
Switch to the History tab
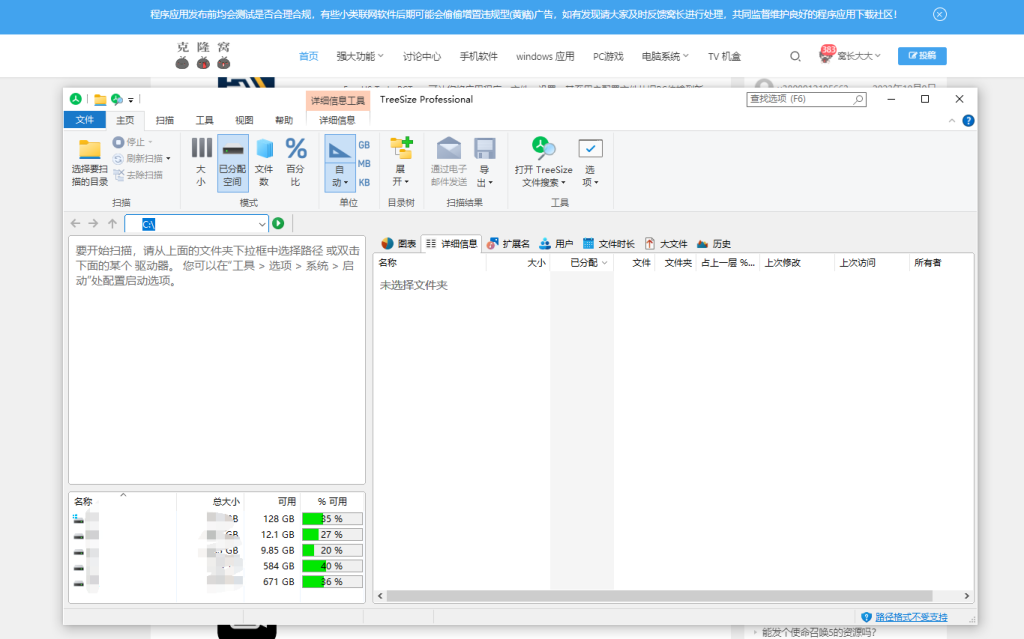tap(714, 244)
